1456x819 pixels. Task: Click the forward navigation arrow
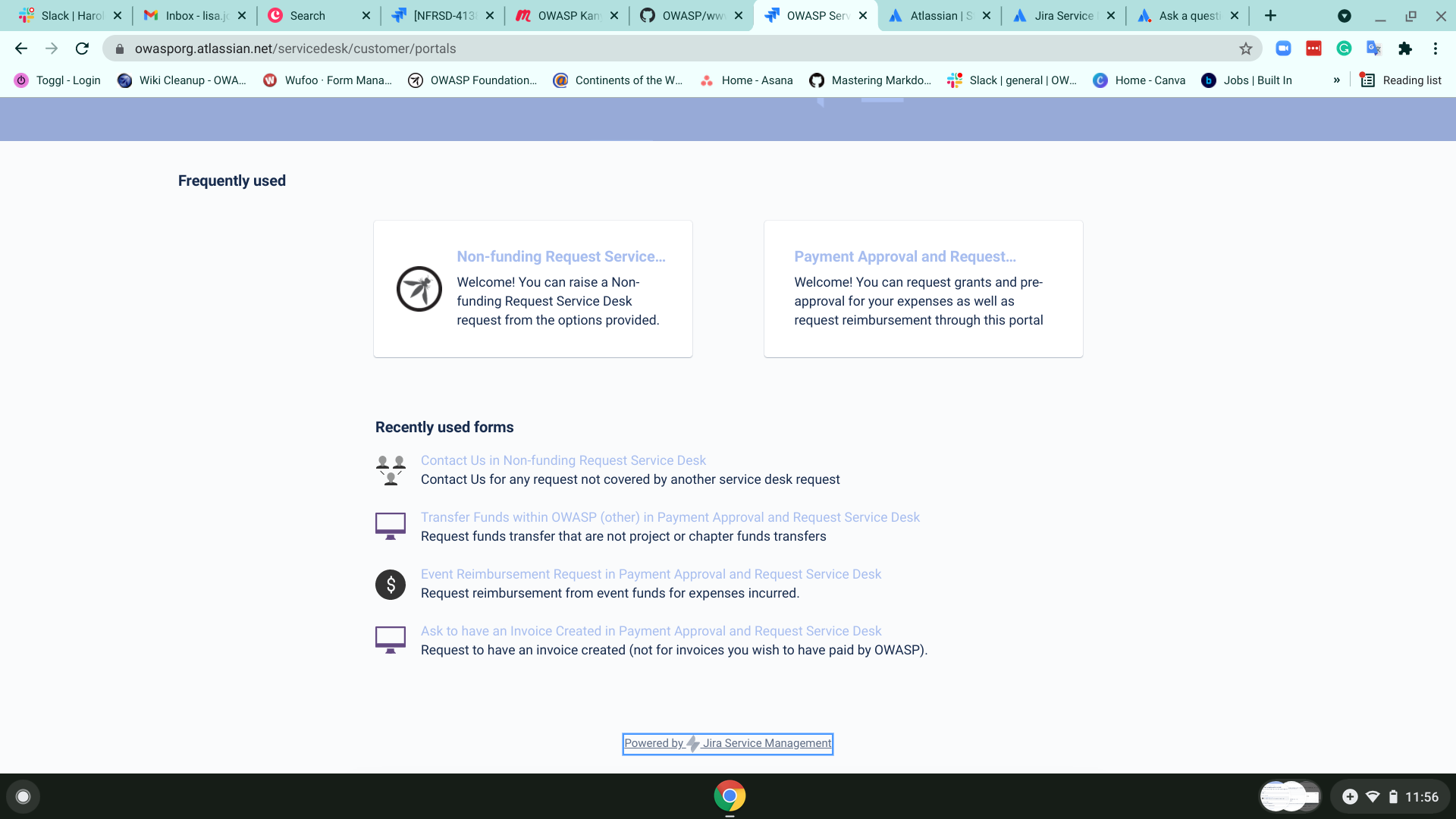tap(52, 49)
